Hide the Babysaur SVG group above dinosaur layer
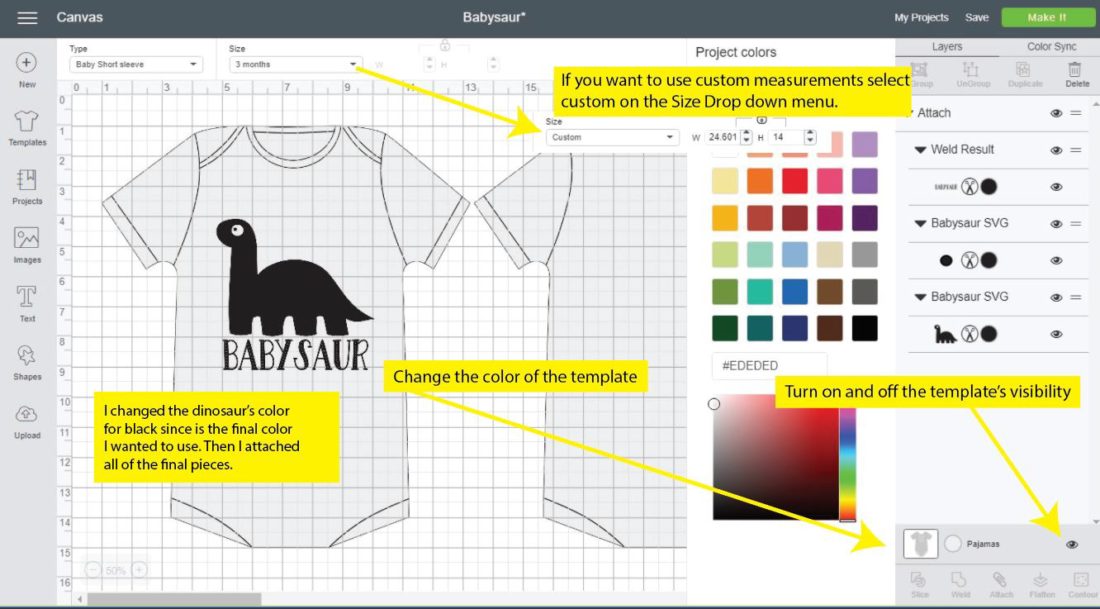Image resolution: width=1100 pixels, height=609 pixels. click(x=1056, y=297)
